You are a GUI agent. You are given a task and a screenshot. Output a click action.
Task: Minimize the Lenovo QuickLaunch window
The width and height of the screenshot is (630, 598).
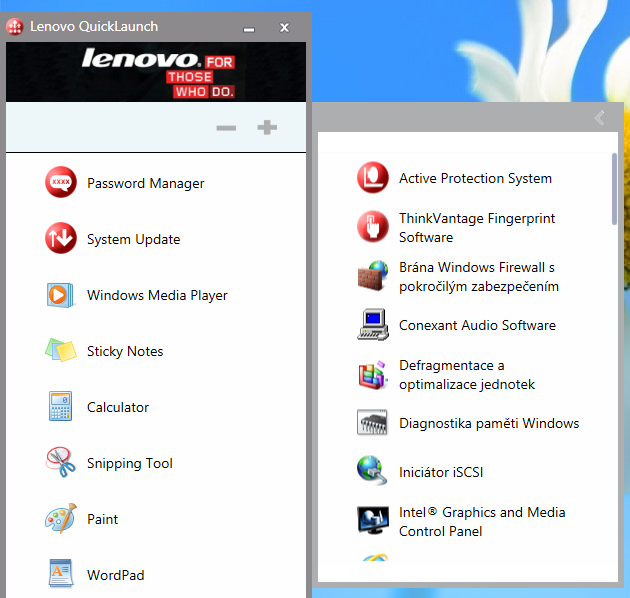click(249, 29)
